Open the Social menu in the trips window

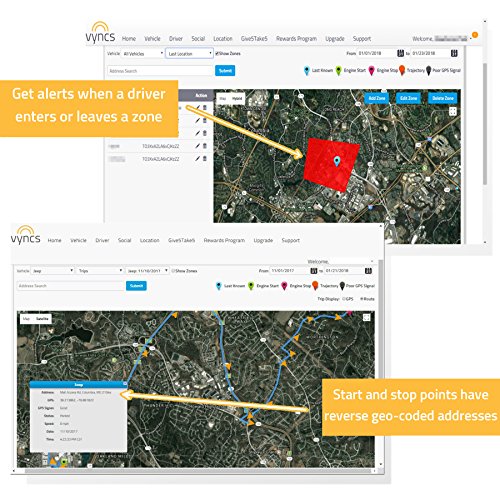124,240
